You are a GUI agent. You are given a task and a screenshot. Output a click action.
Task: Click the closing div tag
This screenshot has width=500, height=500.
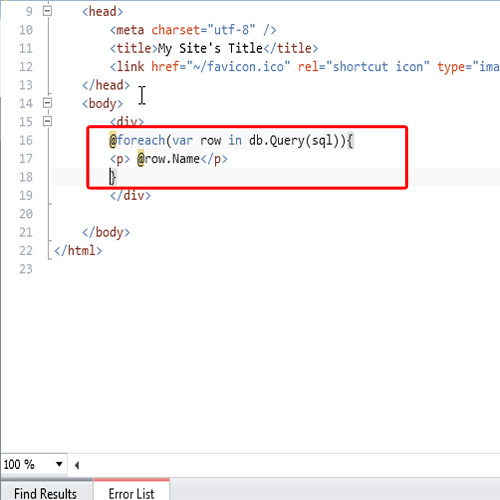pos(130,195)
